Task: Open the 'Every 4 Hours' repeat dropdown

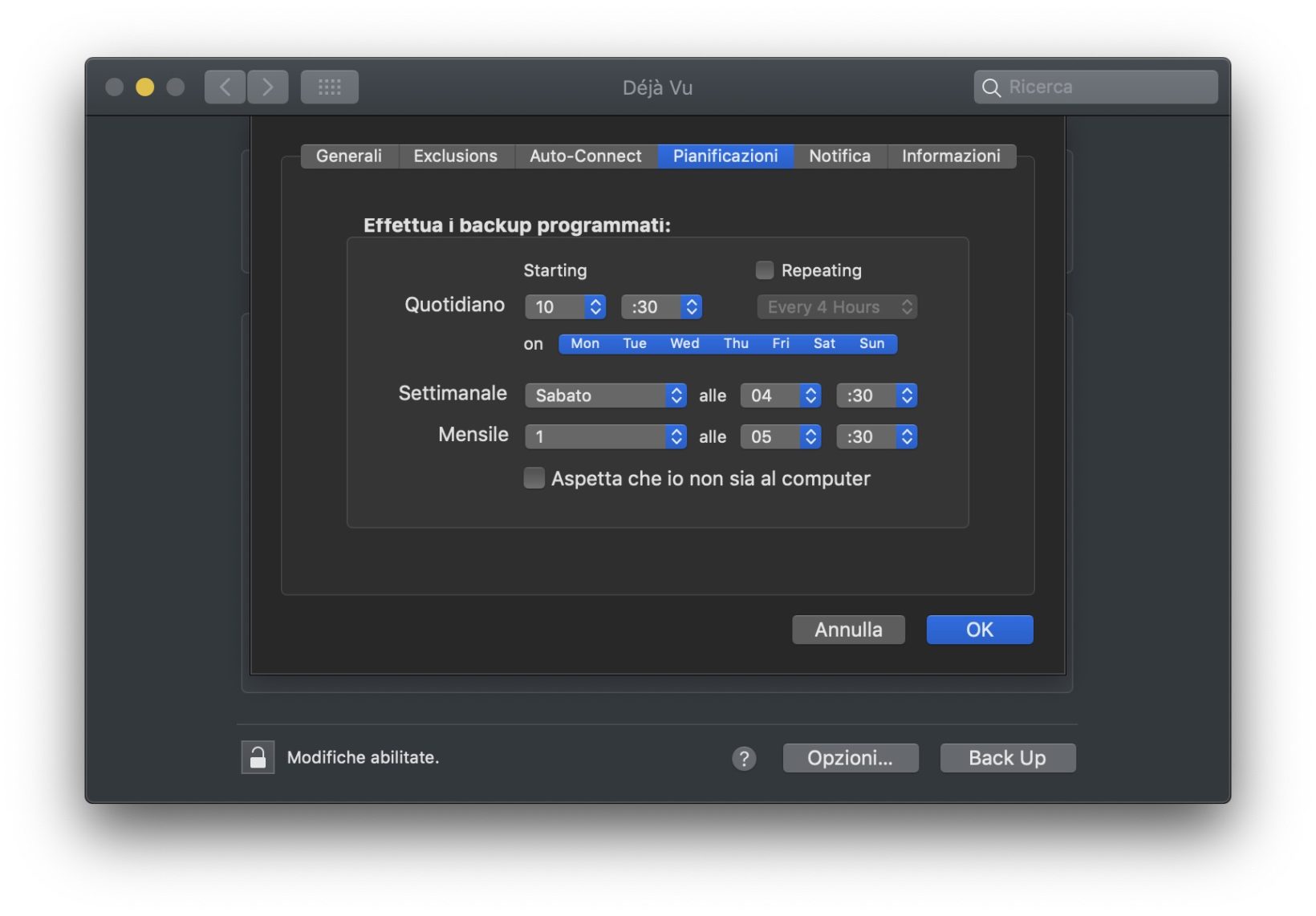Action: click(837, 306)
